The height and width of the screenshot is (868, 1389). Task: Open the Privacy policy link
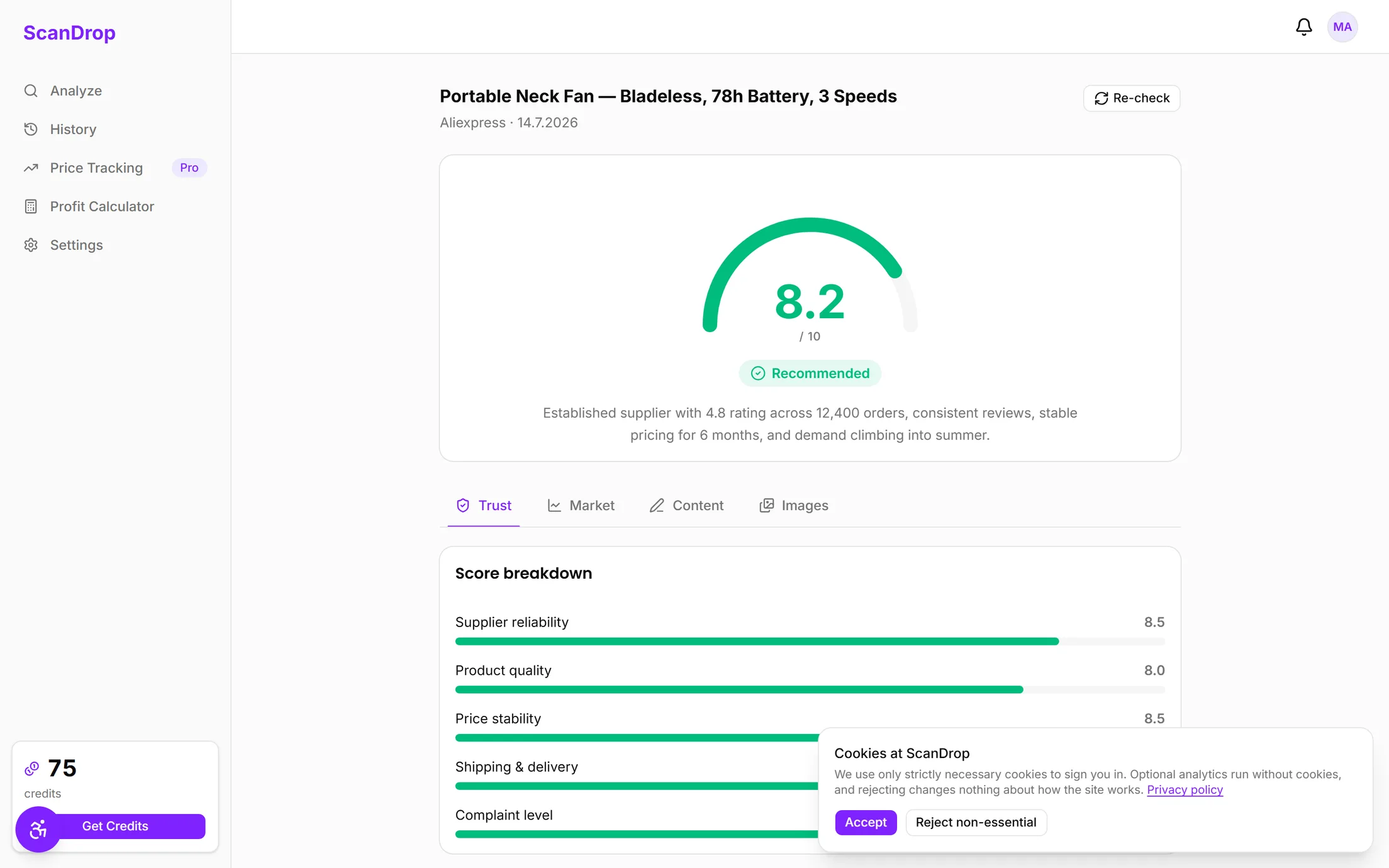coord(1185,790)
